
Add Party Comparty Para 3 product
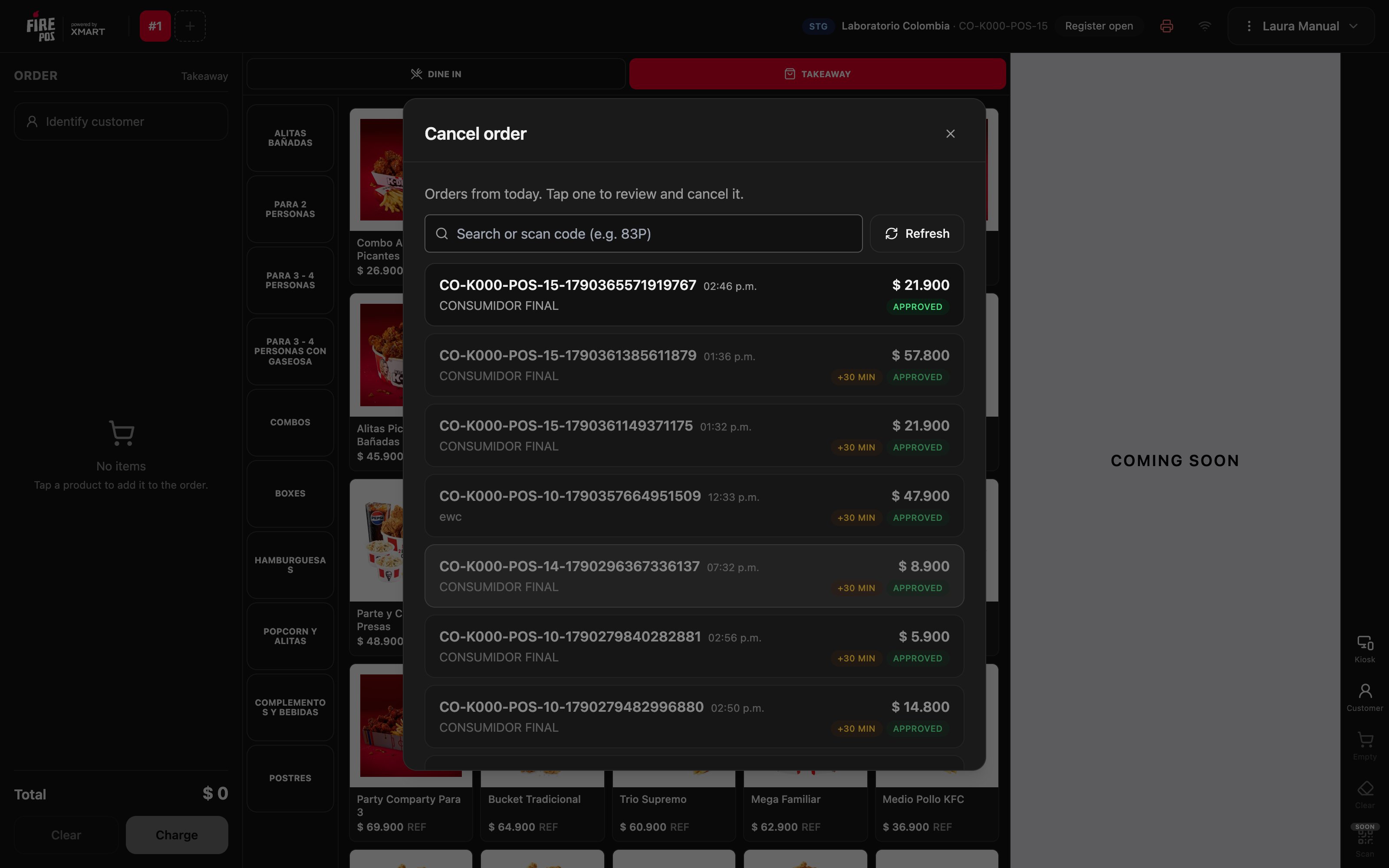pos(411,753)
